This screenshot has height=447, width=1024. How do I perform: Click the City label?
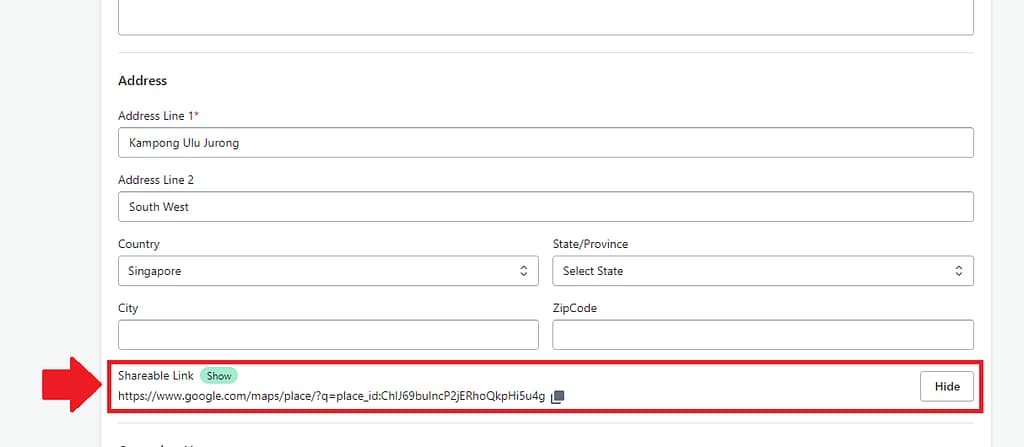[128, 308]
